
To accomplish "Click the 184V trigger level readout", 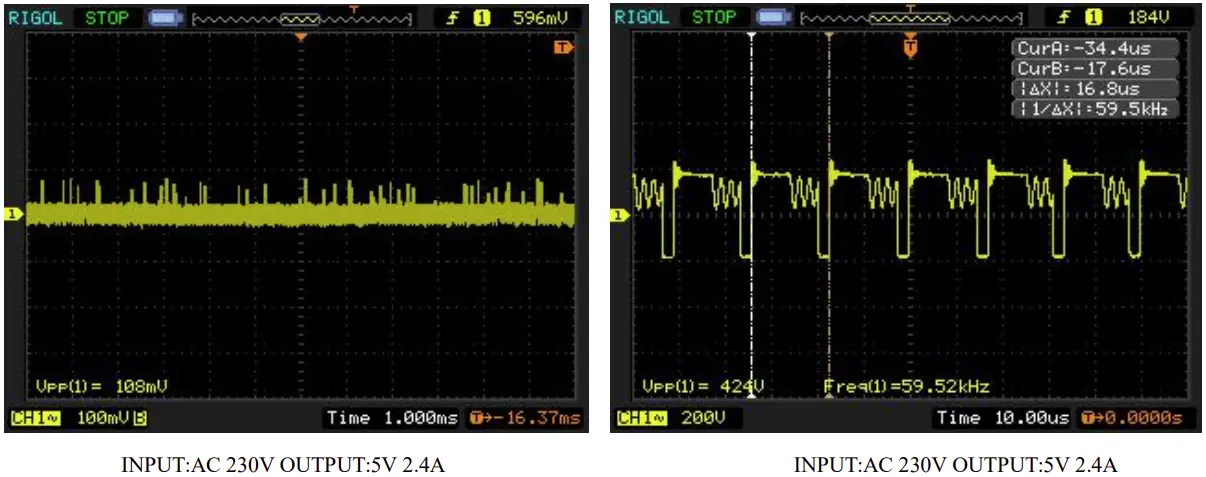I will tap(1149, 18).
